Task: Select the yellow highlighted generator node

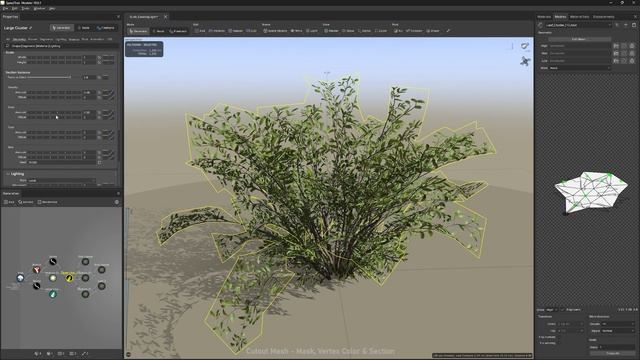Action: (69, 278)
